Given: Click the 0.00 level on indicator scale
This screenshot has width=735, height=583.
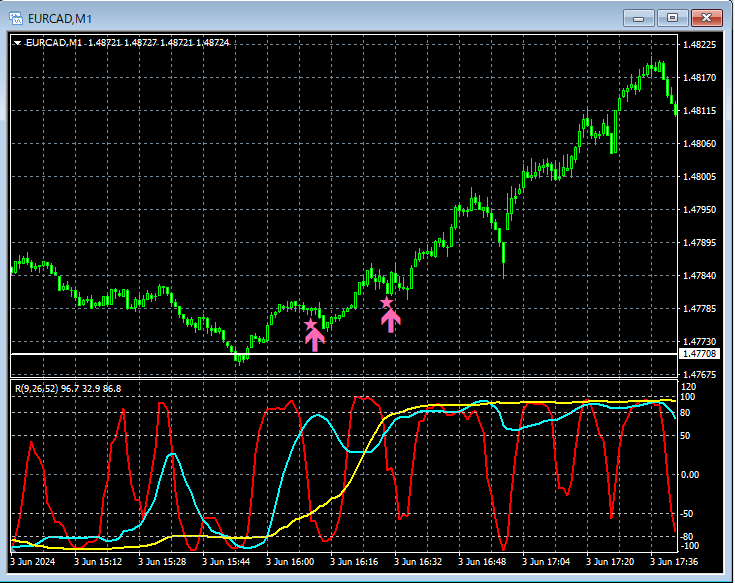Looking at the screenshot, I should click(690, 475).
